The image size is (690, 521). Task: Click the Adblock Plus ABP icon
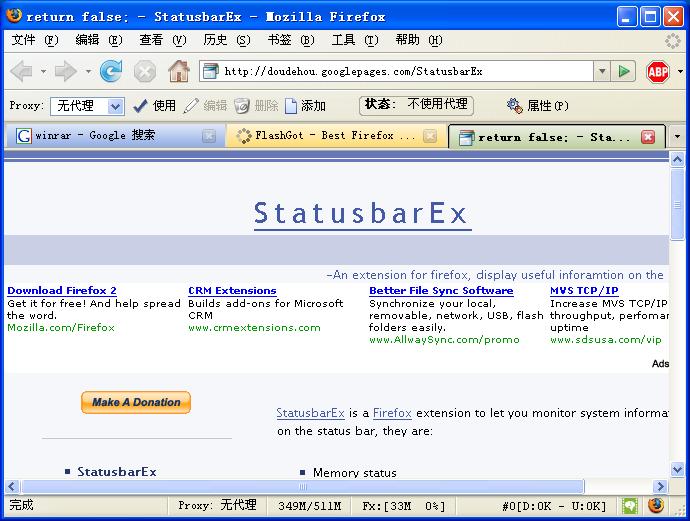pyautogui.click(x=658, y=71)
